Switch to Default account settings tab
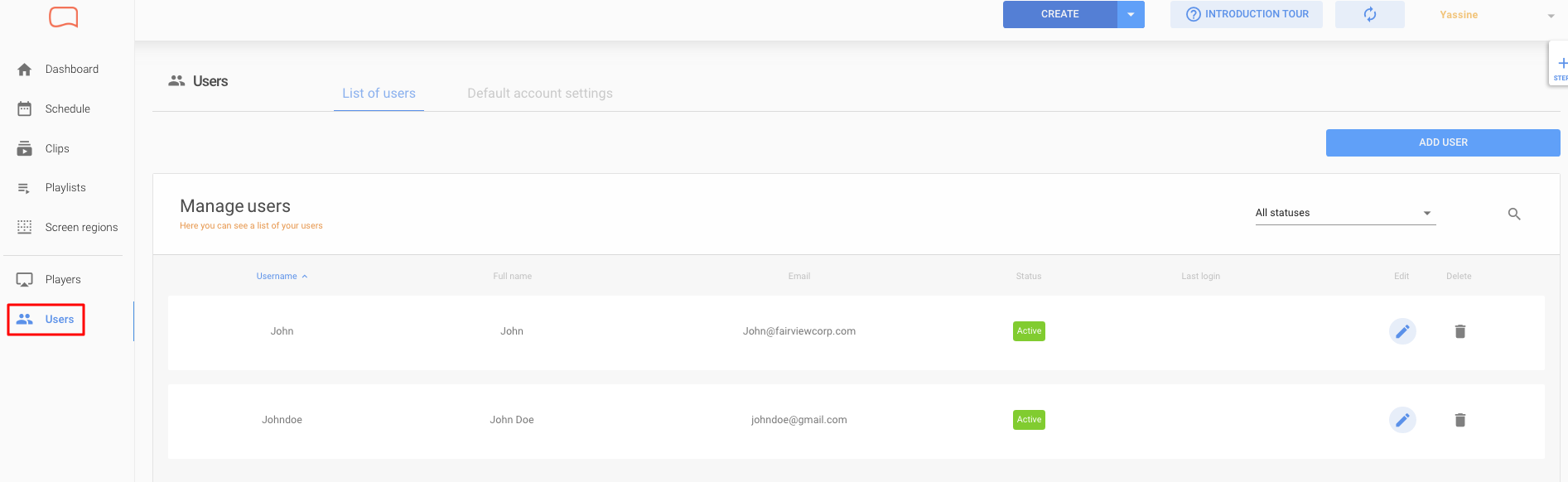The width and height of the screenshot is (1568, 482). pos(539,93)
